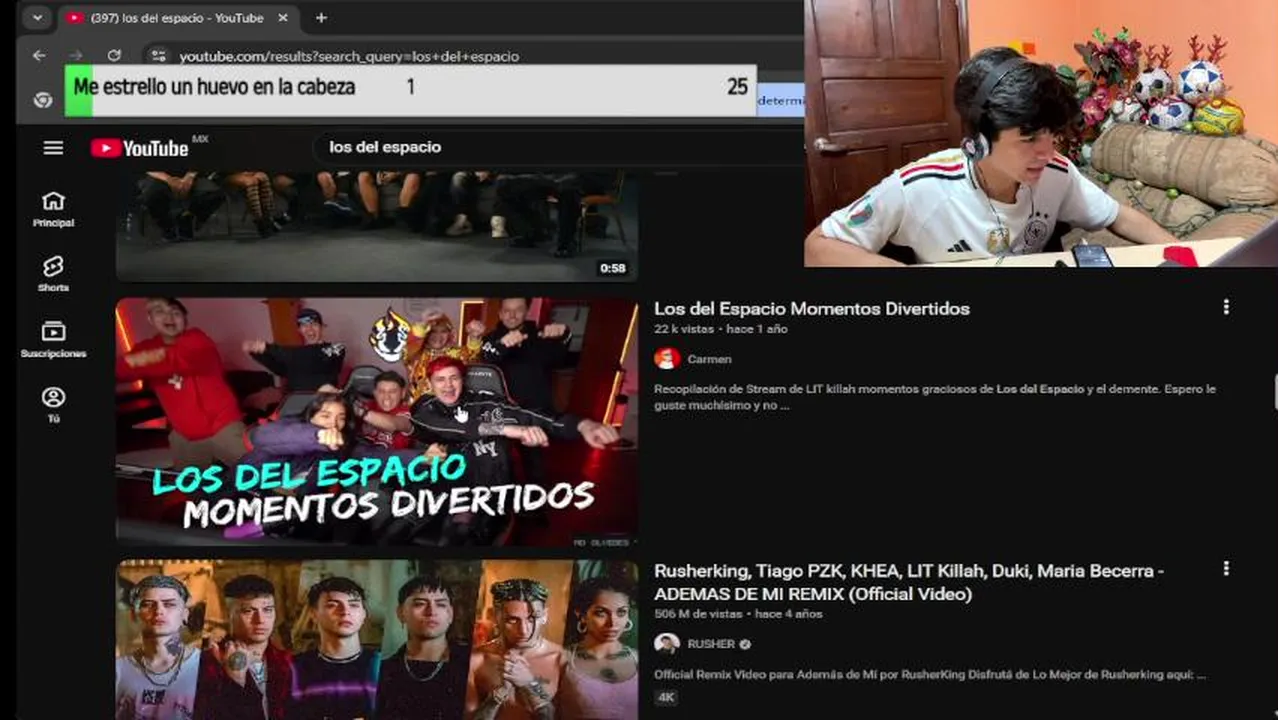
Task: Go to Principal in the sidebar
Action: 53,209
